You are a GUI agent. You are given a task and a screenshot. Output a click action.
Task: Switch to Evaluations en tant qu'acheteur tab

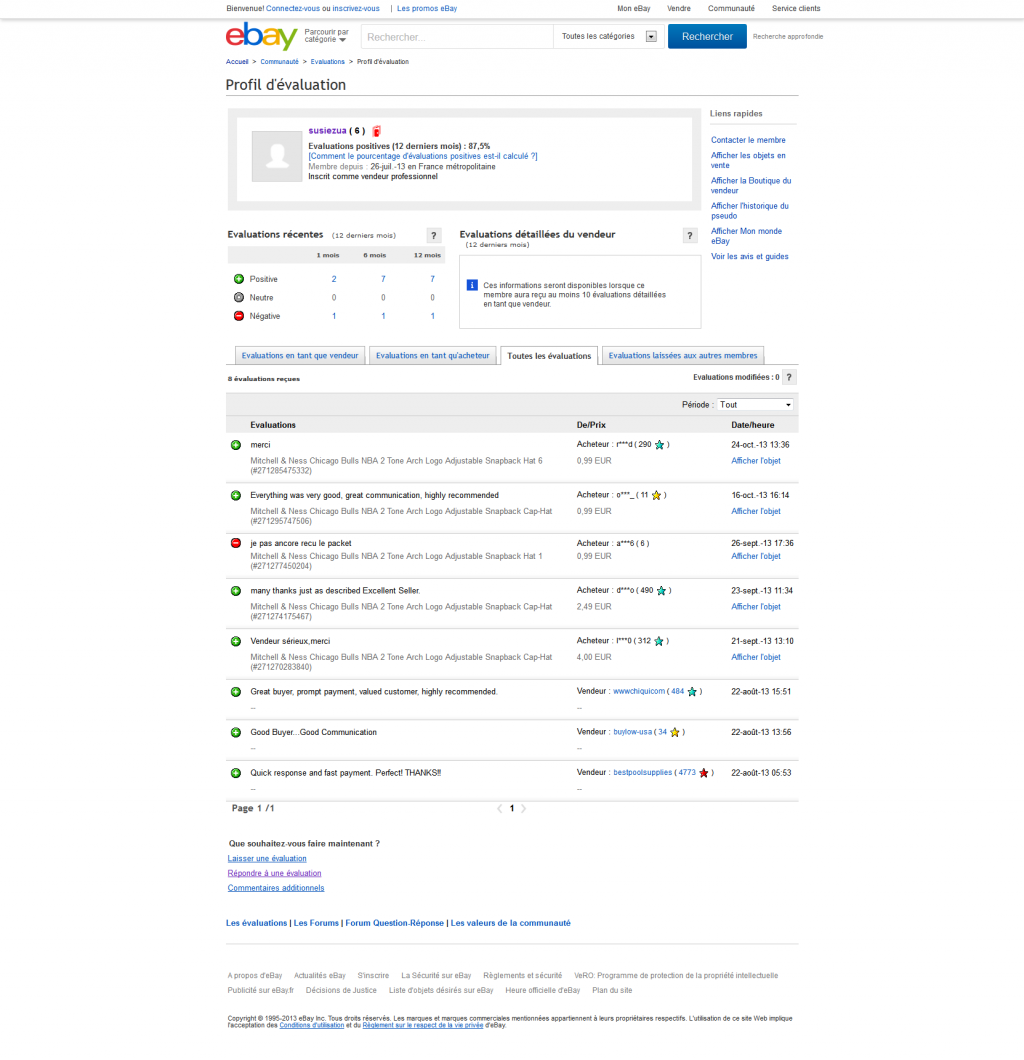pyautogui.click(x=433, y=356)
